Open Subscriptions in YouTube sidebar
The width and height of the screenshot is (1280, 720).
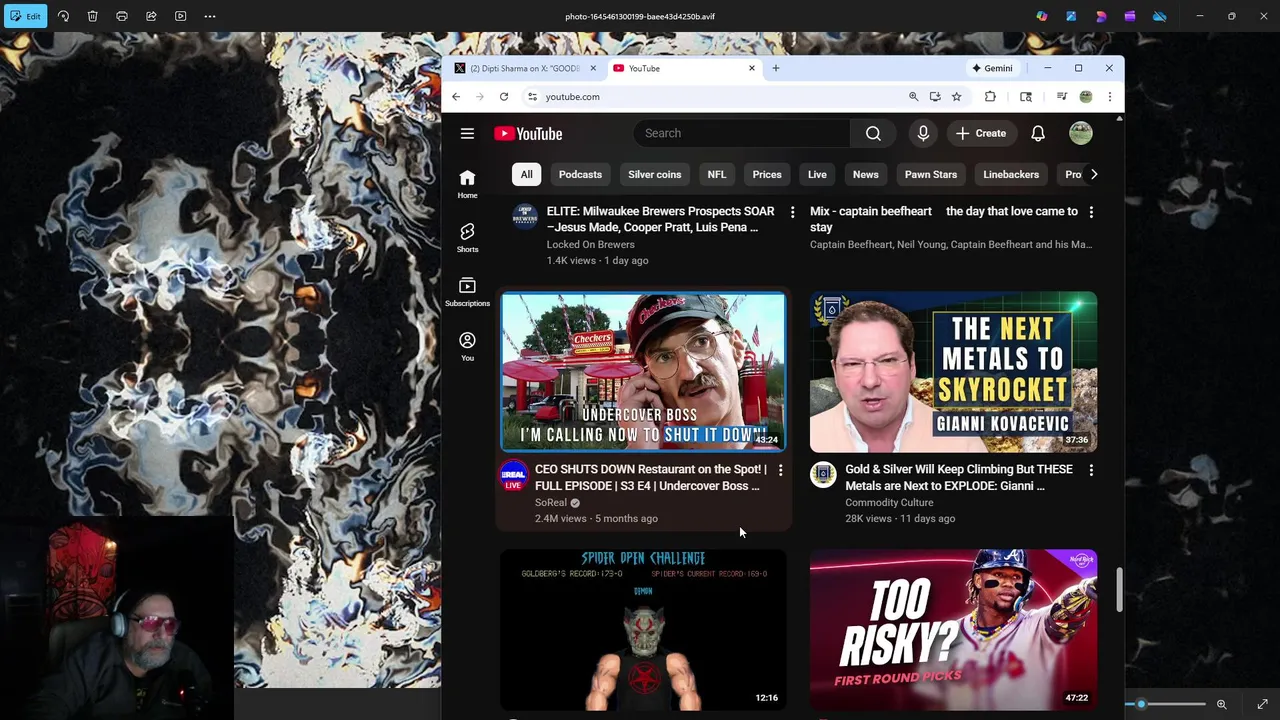467,291
